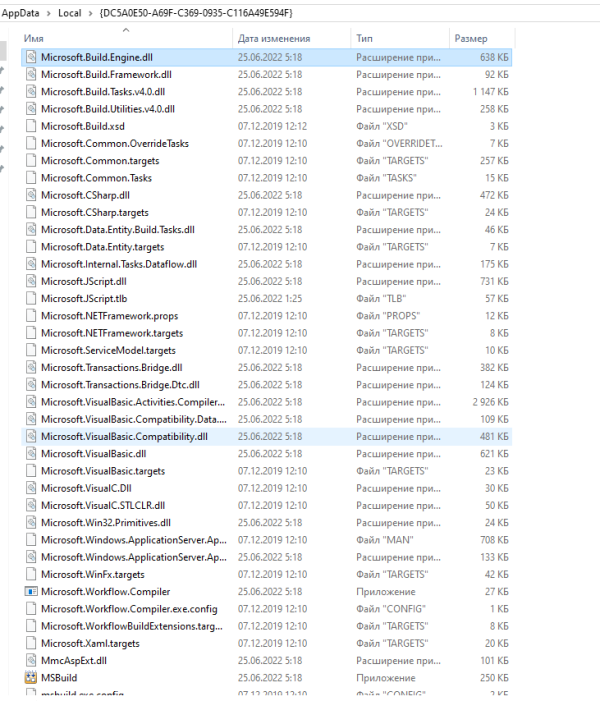
Task: Click the 2 926 КБ size value
Action: 490,402
